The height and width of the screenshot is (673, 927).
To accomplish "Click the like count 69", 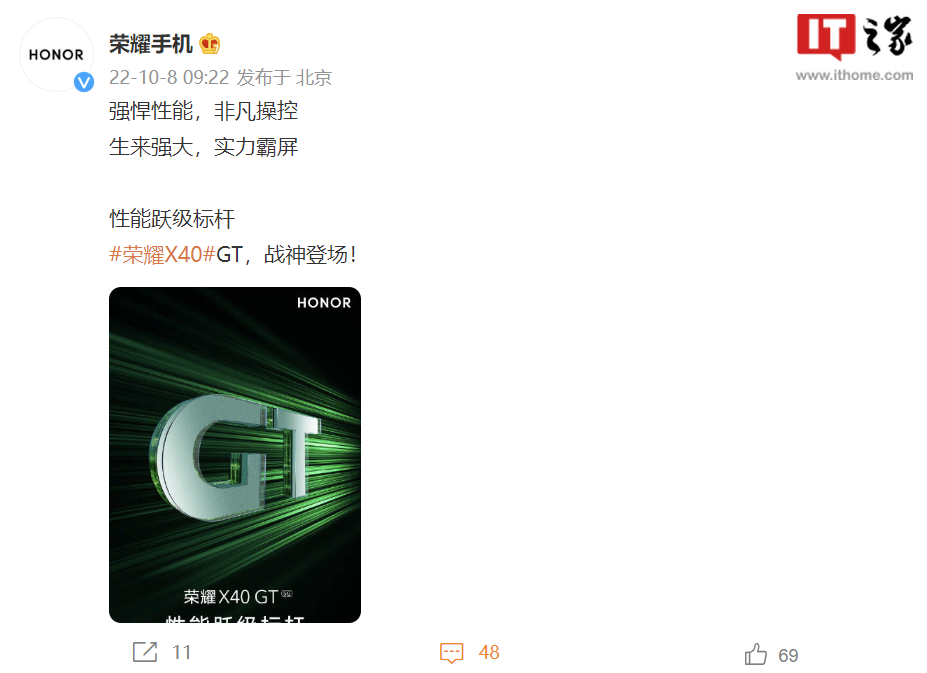I will (x=788, y=655).
